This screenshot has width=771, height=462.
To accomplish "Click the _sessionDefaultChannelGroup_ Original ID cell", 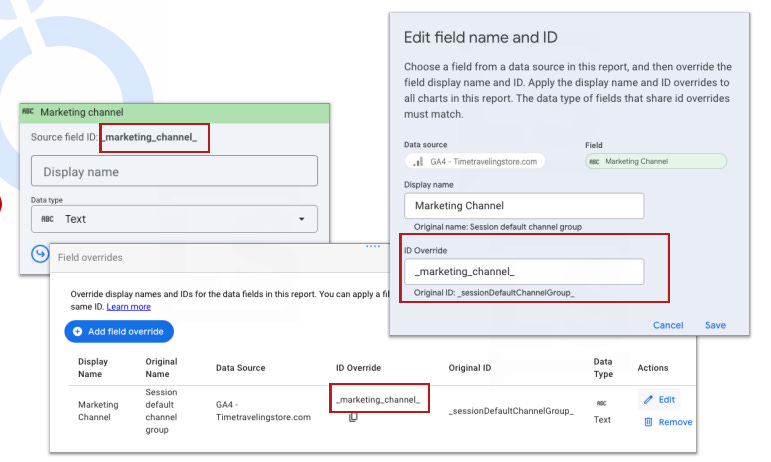I will 511,411.
